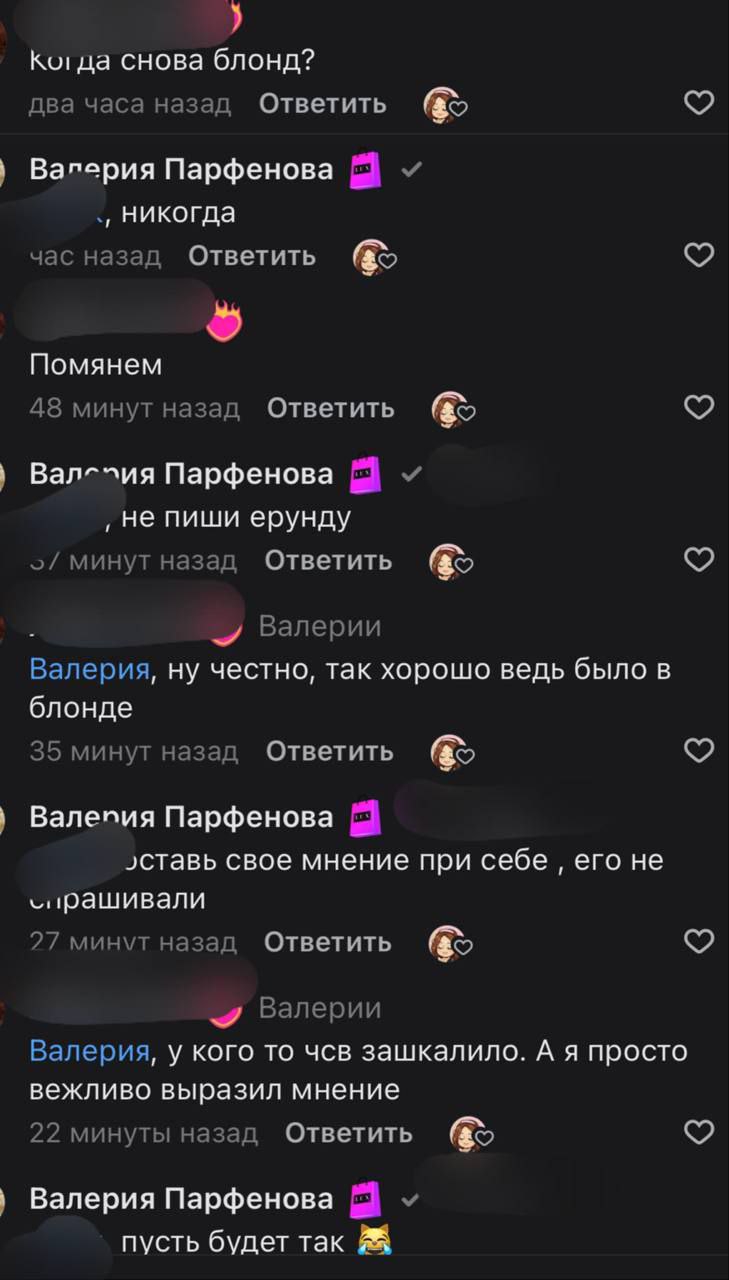
Task: Like the "чсв зашкалило" comment
Action: coord(699,1132)
